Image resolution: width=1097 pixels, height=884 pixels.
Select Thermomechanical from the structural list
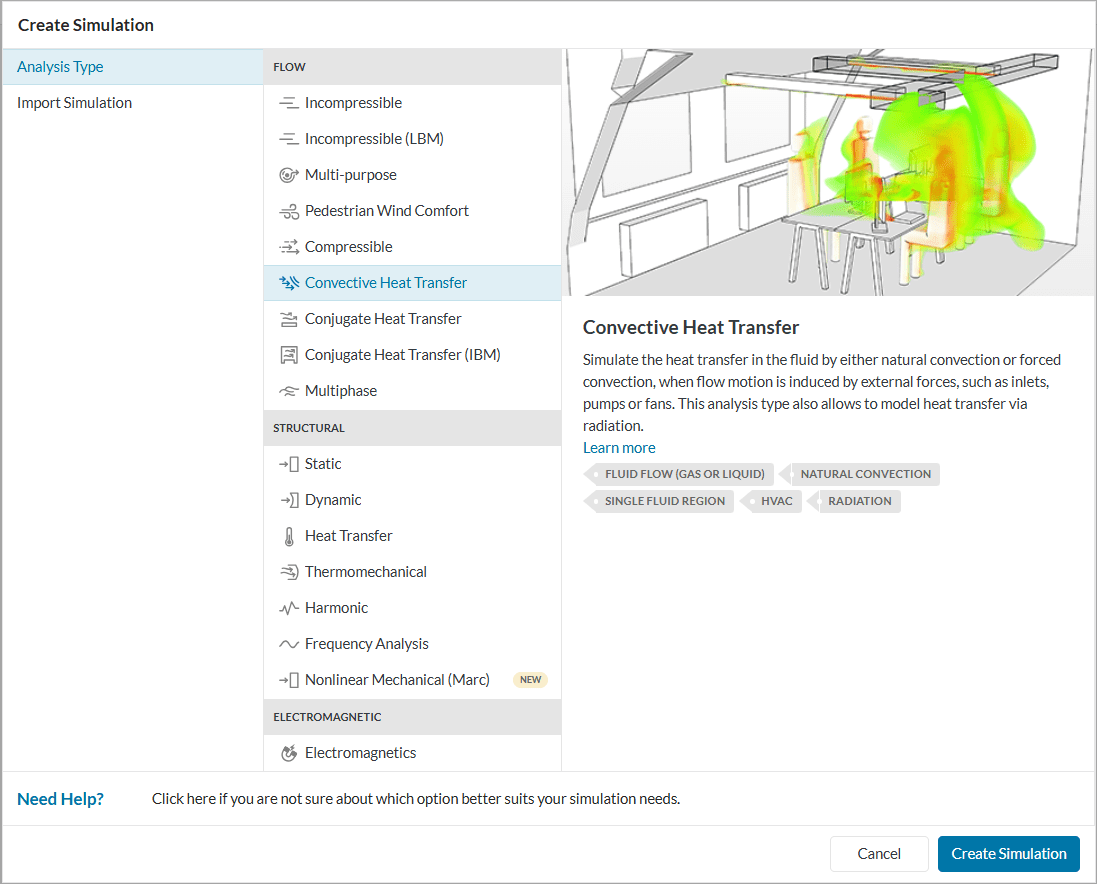click(365, 572)
